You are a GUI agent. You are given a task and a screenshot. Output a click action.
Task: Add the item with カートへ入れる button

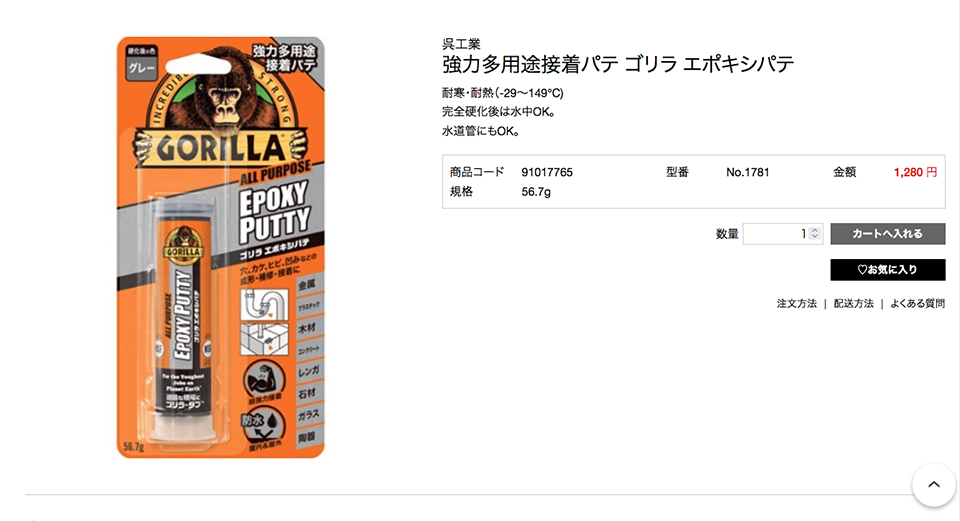click(888, 234)
